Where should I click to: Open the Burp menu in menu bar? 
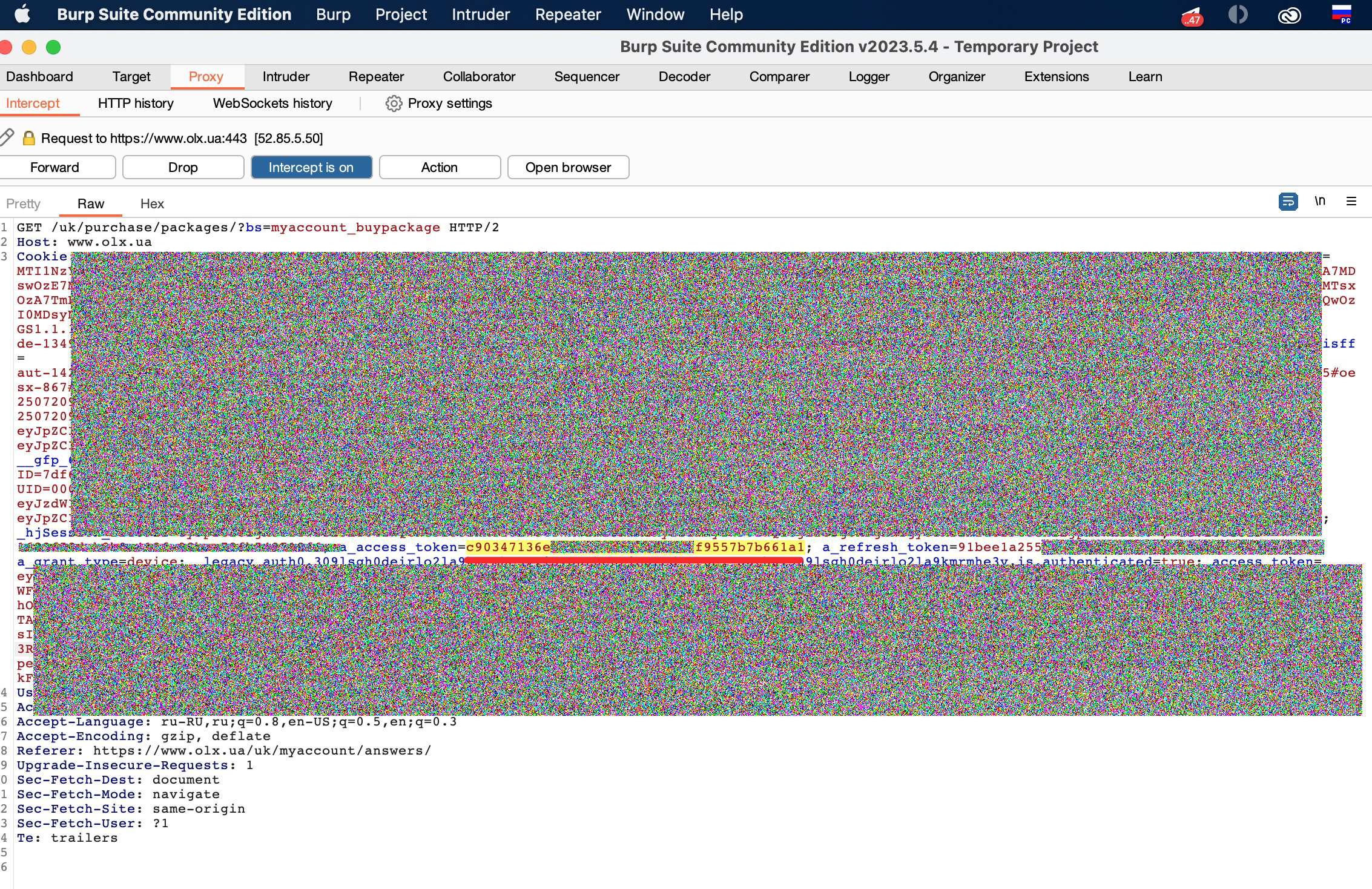click(333, 15)
